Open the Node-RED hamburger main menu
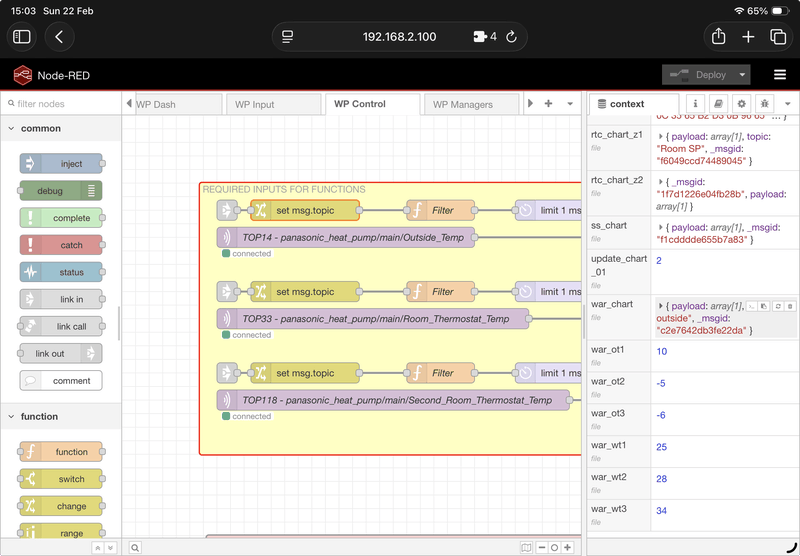Screen dimensions: 800x556 click(x=780, y=75)
